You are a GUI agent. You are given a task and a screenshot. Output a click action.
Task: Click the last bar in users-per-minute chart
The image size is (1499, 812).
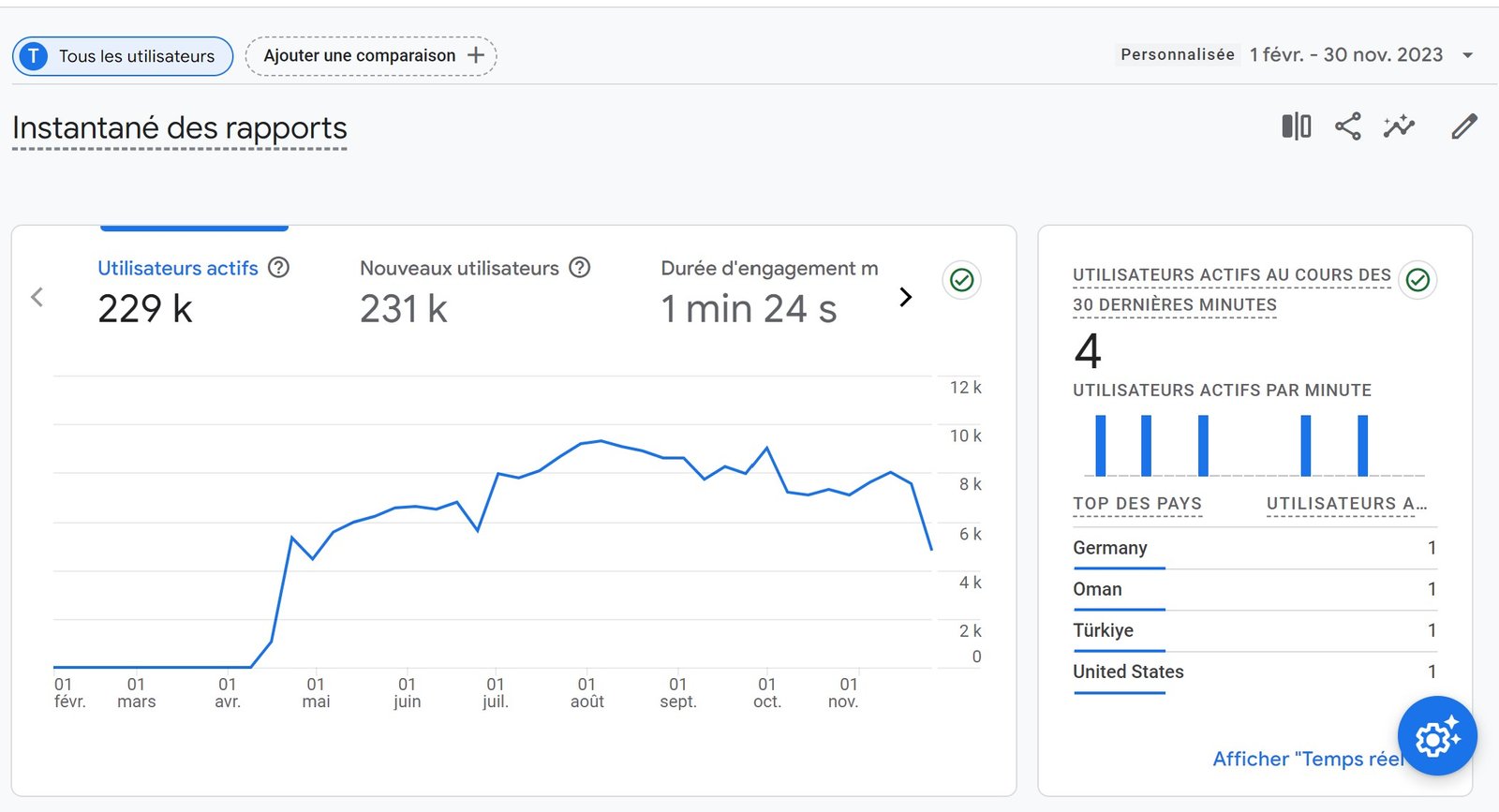pyautogui.click(x=1362, y=446)
